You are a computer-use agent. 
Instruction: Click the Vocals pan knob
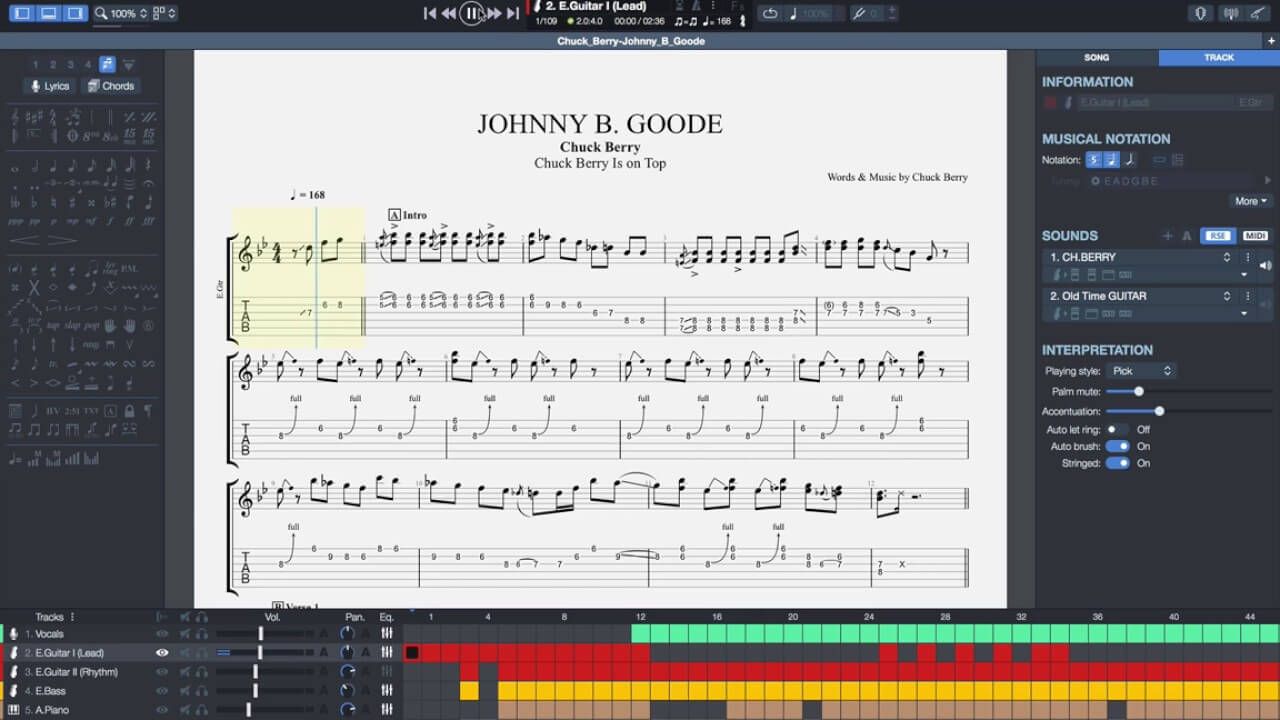347,633
